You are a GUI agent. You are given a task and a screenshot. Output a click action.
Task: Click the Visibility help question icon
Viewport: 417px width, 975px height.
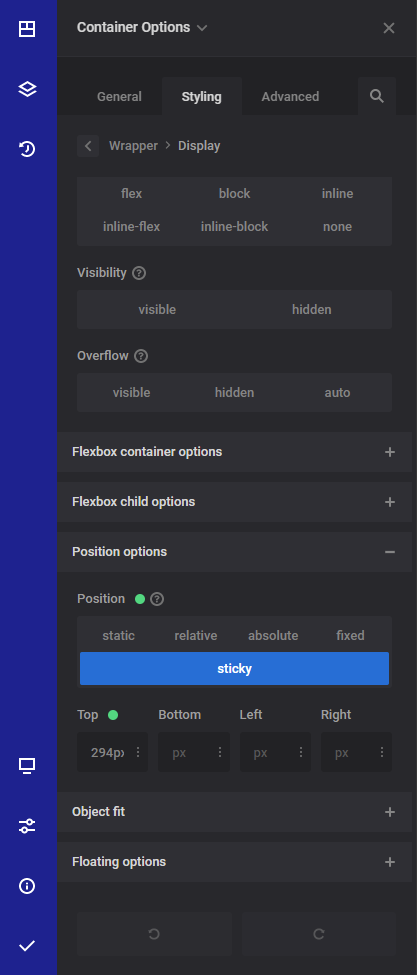click(139, 273)
